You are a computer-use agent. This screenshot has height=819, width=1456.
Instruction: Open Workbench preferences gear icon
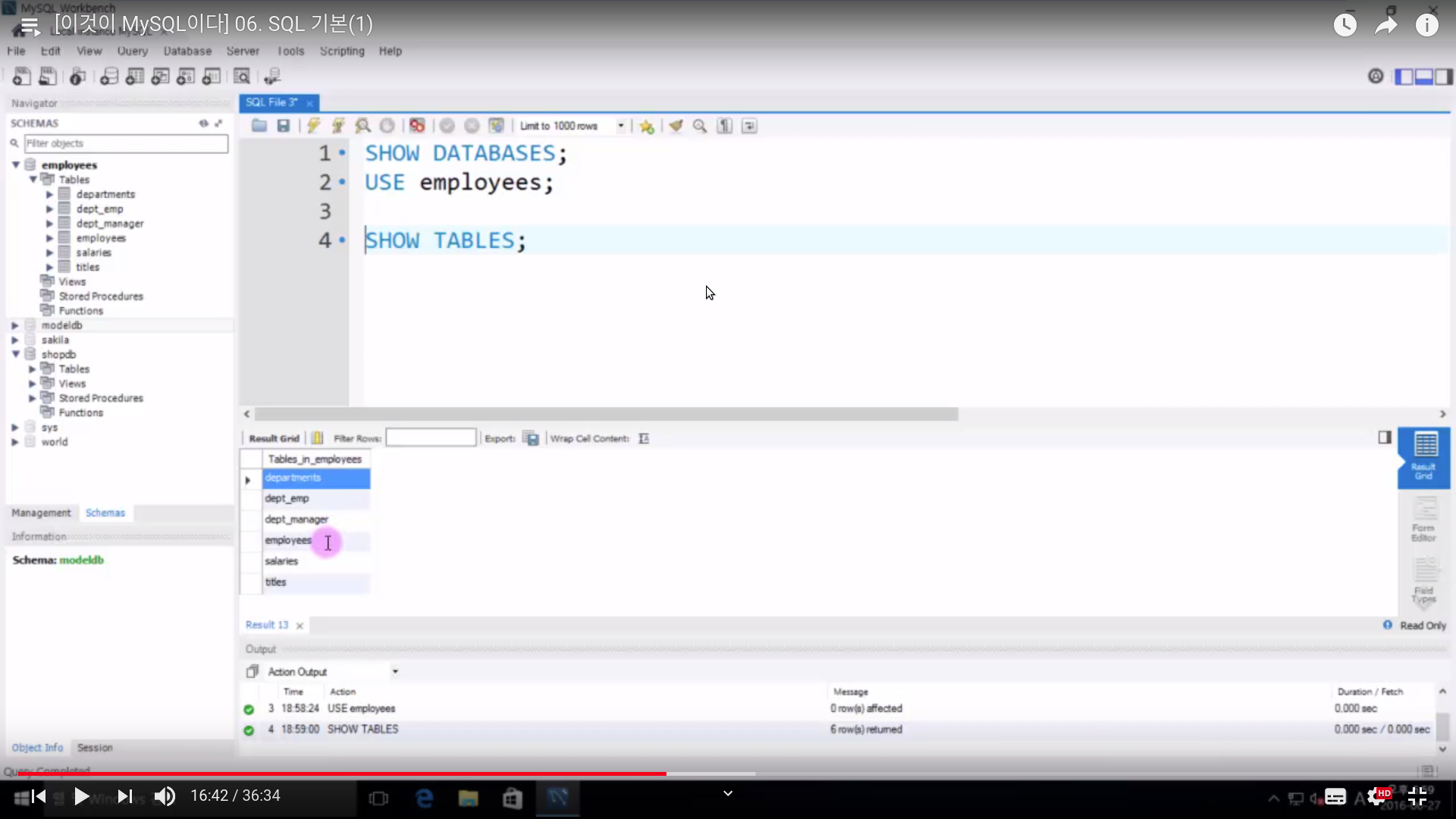click(x=1376, y=76)
